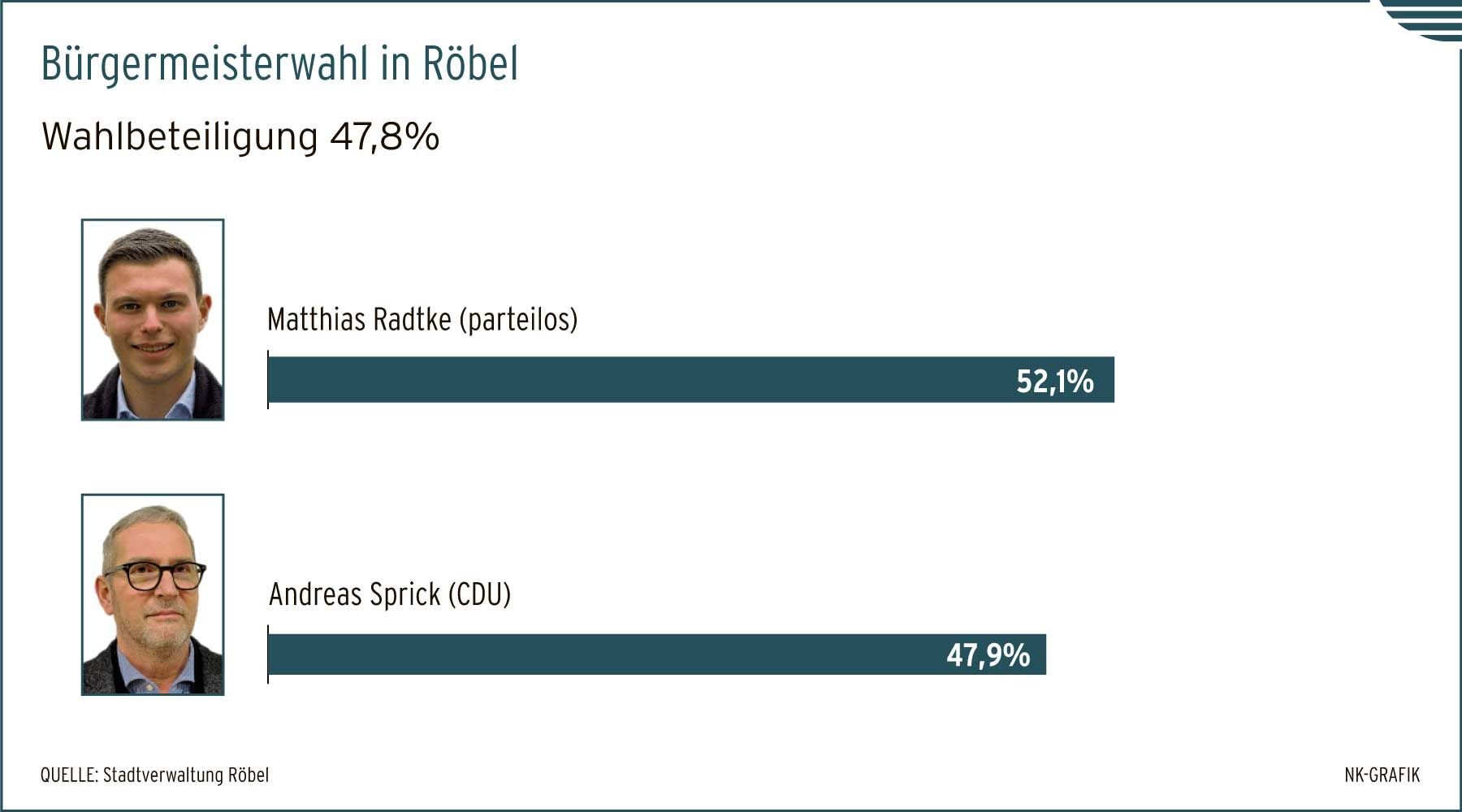
Task: Click the Wahlbeteiligung 47,8% subtitle
Action: click(240, 136)
